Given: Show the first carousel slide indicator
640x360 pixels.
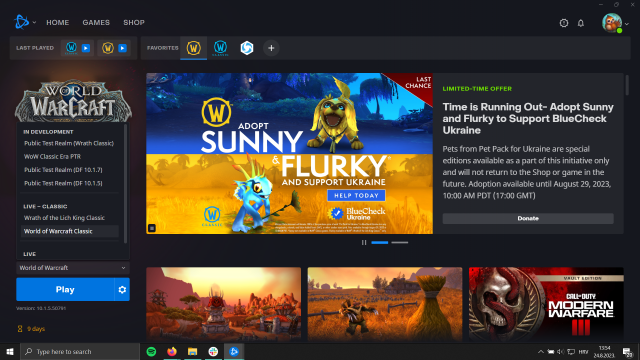Looking at the screenshot, I should (380, 242).
